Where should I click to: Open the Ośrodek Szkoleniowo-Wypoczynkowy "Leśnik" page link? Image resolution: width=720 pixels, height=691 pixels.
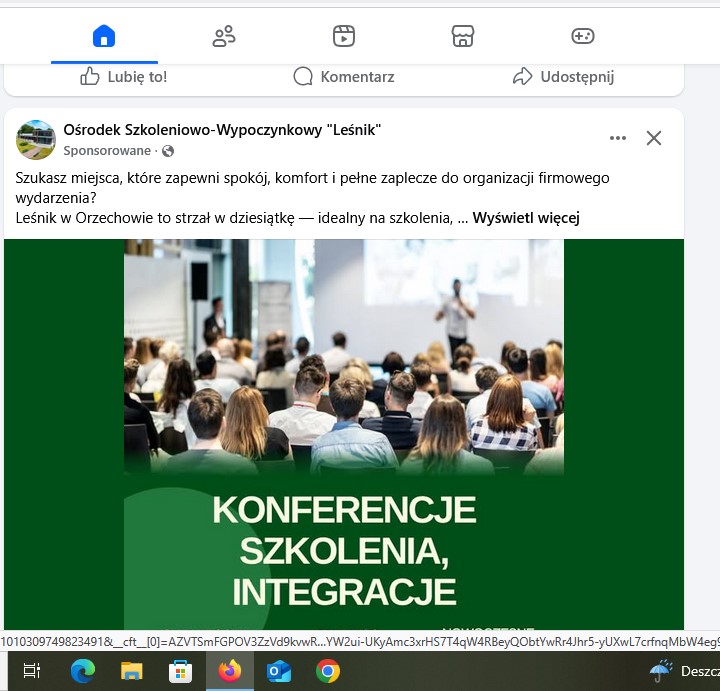click(x=222, y=130)
